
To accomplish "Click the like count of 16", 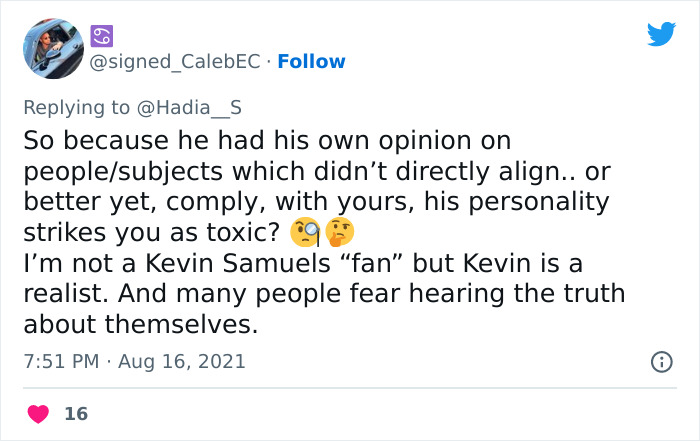I will 75,413.
